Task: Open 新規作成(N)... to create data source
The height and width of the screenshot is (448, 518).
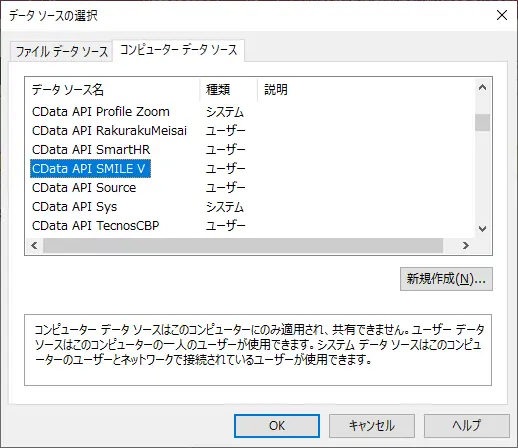Action: pyautogui.click(x=446, y=279)
